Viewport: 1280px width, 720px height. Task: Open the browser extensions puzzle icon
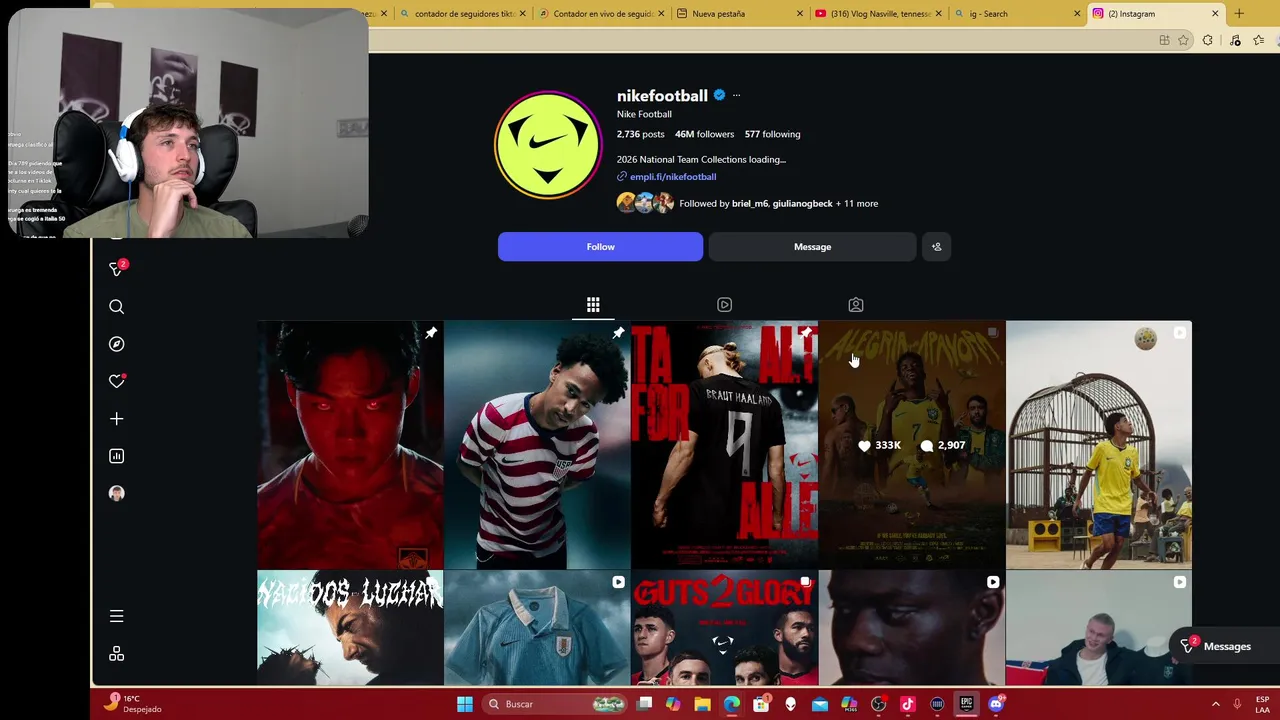[1208, 40]
